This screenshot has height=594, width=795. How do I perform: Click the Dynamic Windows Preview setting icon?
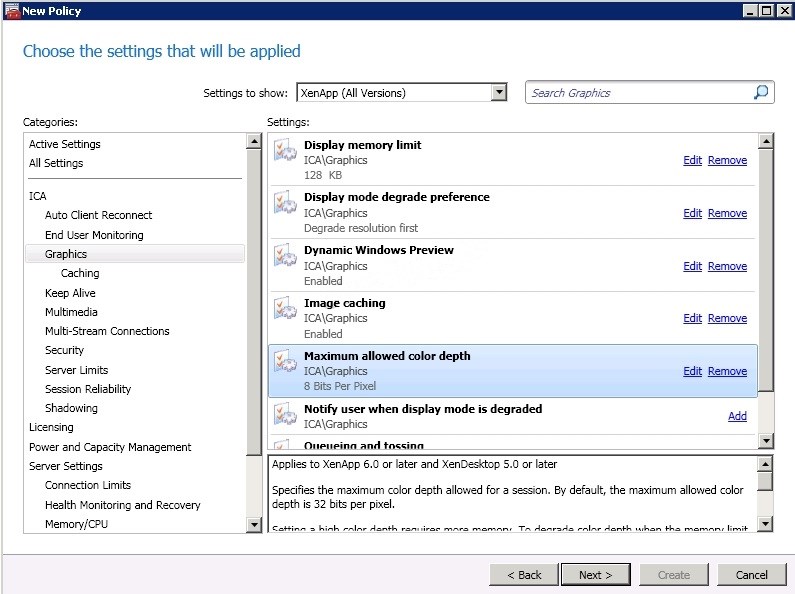[285, 255]
